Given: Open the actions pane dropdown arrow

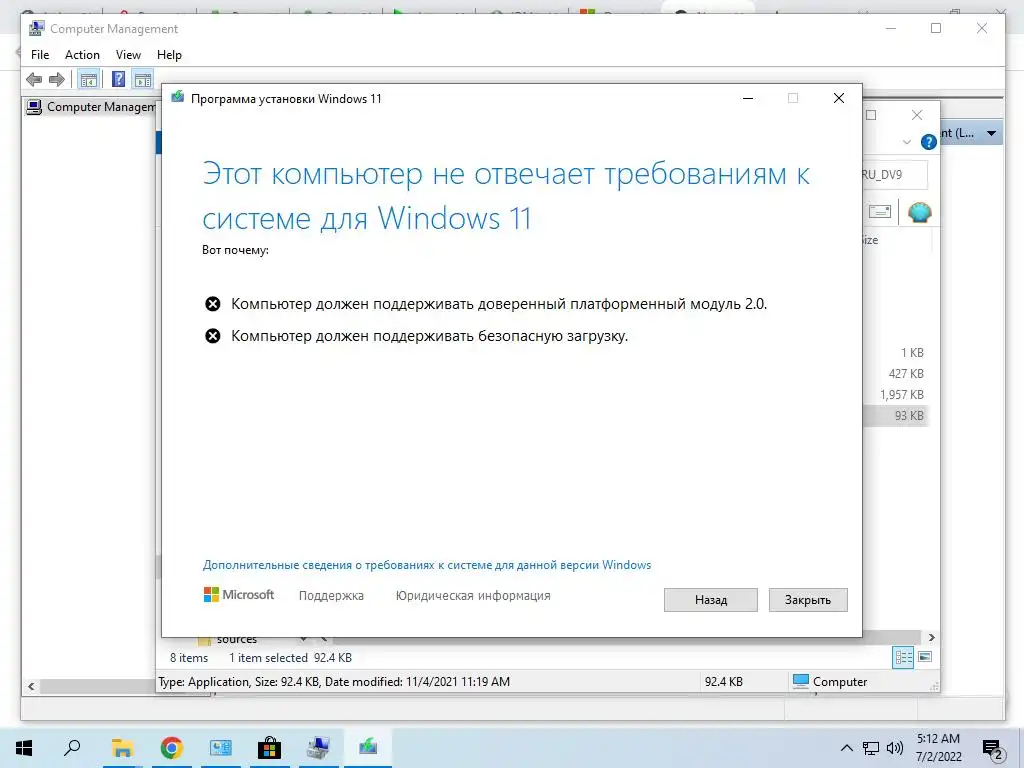Looking at the screenshot, I should click(x=991, y=133).
